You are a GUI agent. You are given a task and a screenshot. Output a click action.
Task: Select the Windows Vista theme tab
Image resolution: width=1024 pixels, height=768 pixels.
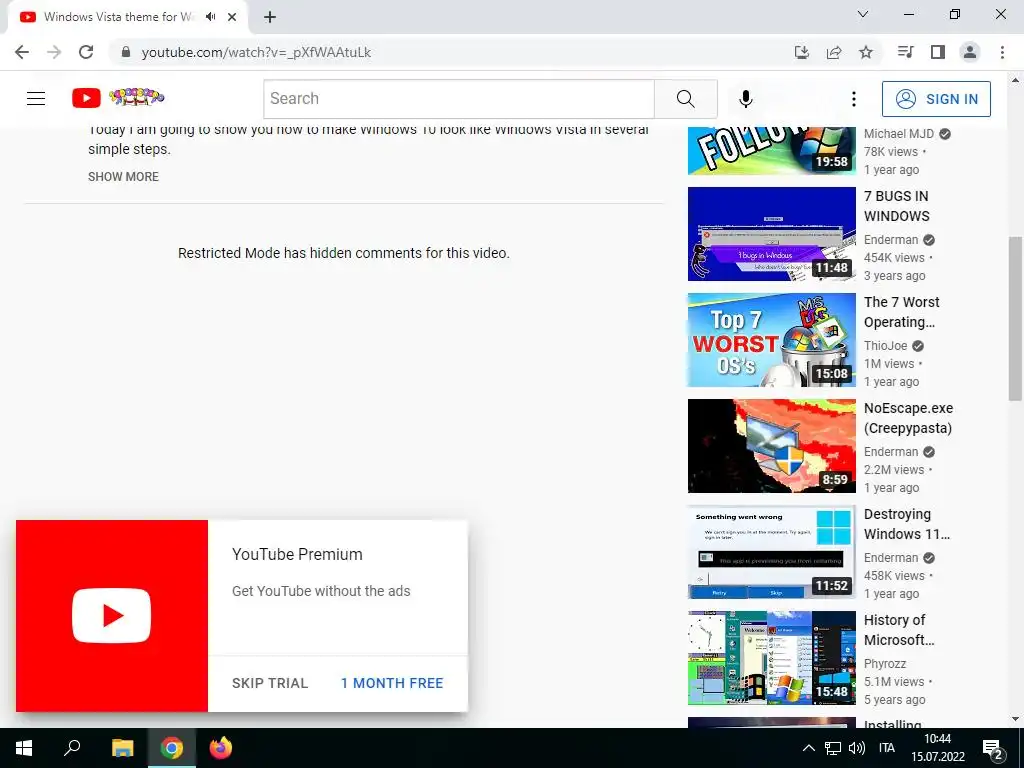pyautogui.click(x=118, y=17)
